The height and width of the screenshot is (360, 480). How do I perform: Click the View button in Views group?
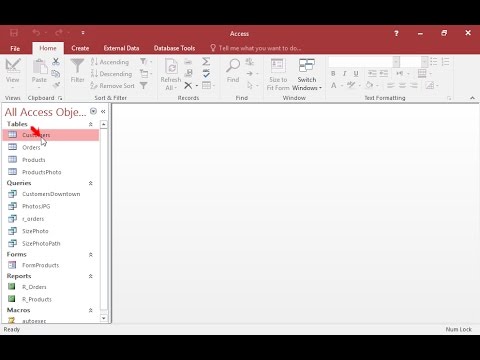pos(13,73)
